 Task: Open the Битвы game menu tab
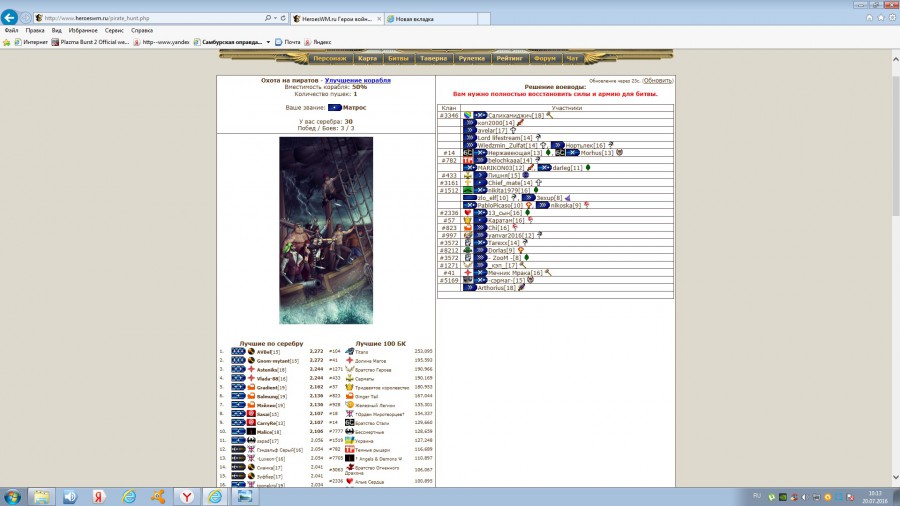398,59
